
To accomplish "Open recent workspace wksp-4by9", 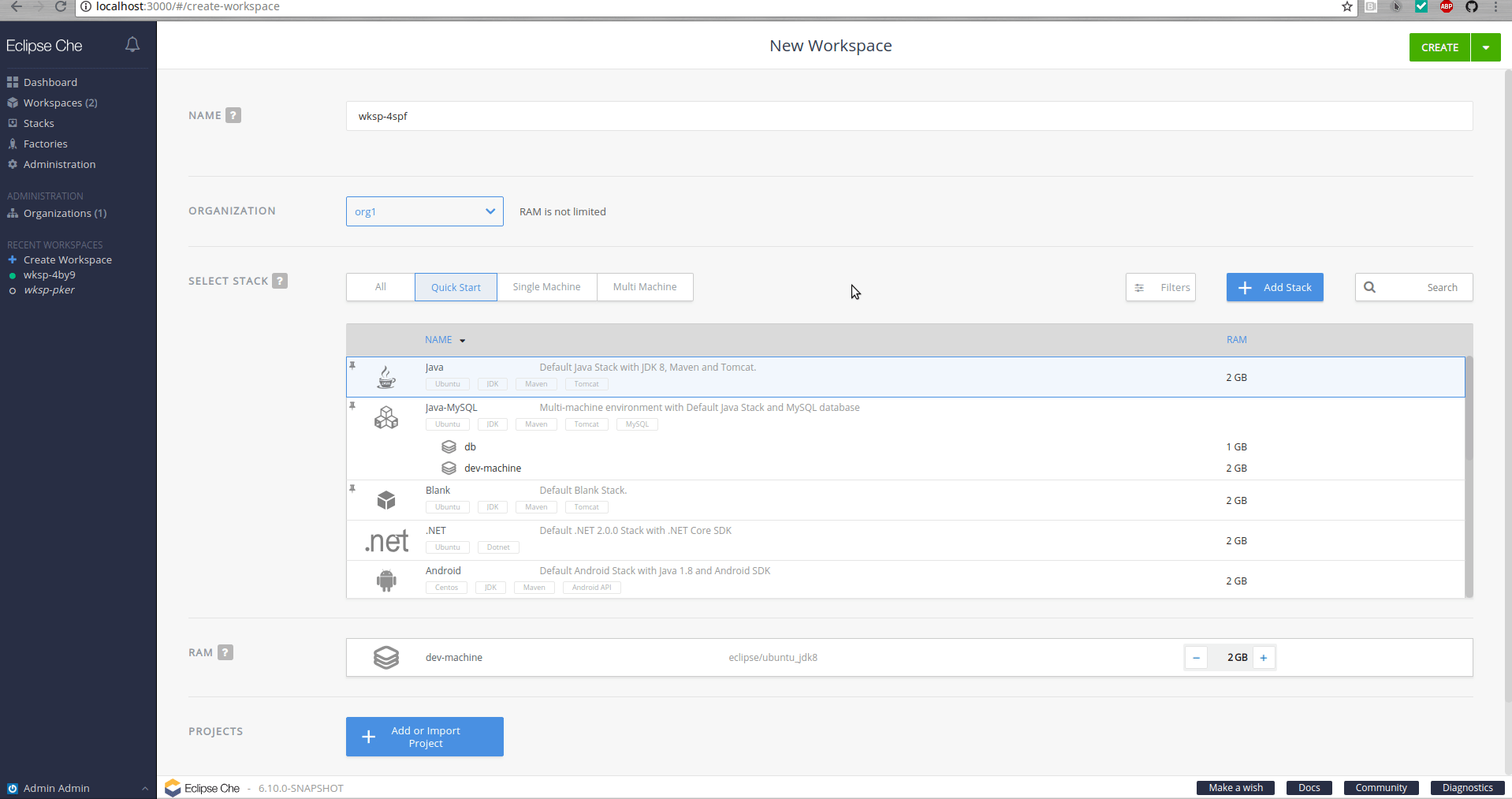I will coord(50,274).
